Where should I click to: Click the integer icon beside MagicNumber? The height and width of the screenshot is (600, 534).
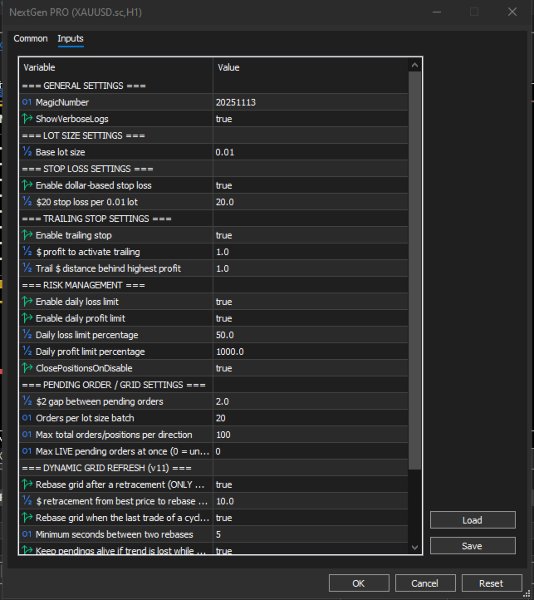pyautogui.click(x=27, y=102)
